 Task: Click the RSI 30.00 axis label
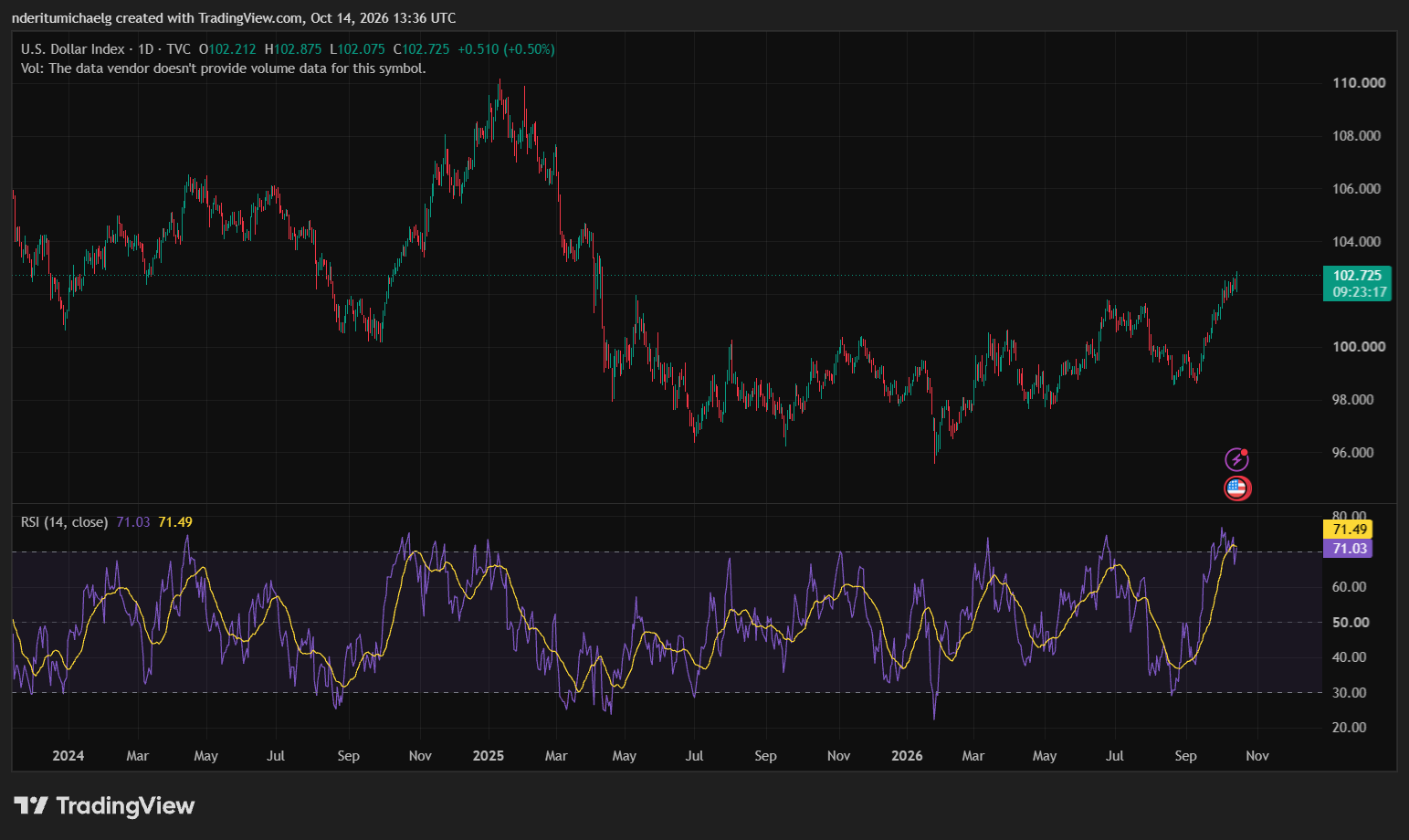click(x=1350, y=693)
